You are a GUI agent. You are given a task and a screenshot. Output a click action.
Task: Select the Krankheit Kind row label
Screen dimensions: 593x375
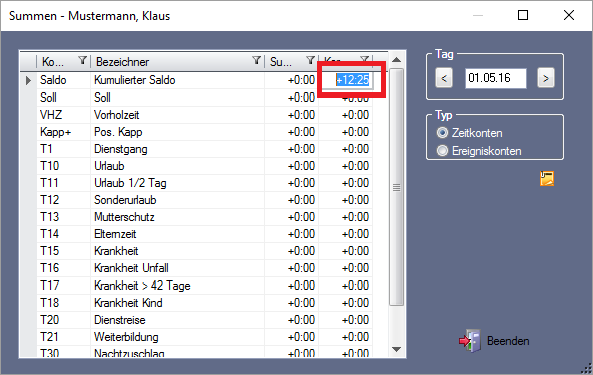point(128,303)
